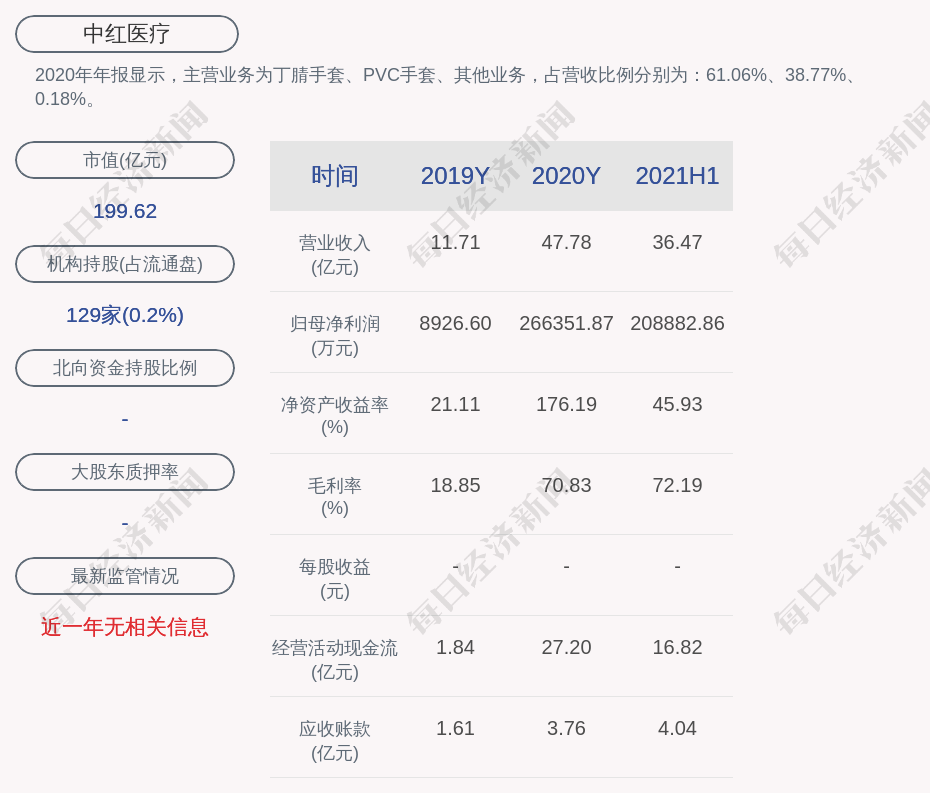Select the 2020Y column header
This screenshot has height=793, width=930.
566,176
